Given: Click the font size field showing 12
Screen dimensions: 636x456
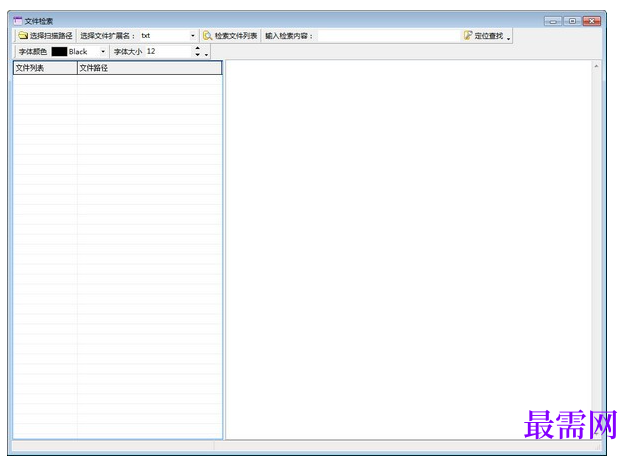Looking at the screenshot, I should (169, 51).
